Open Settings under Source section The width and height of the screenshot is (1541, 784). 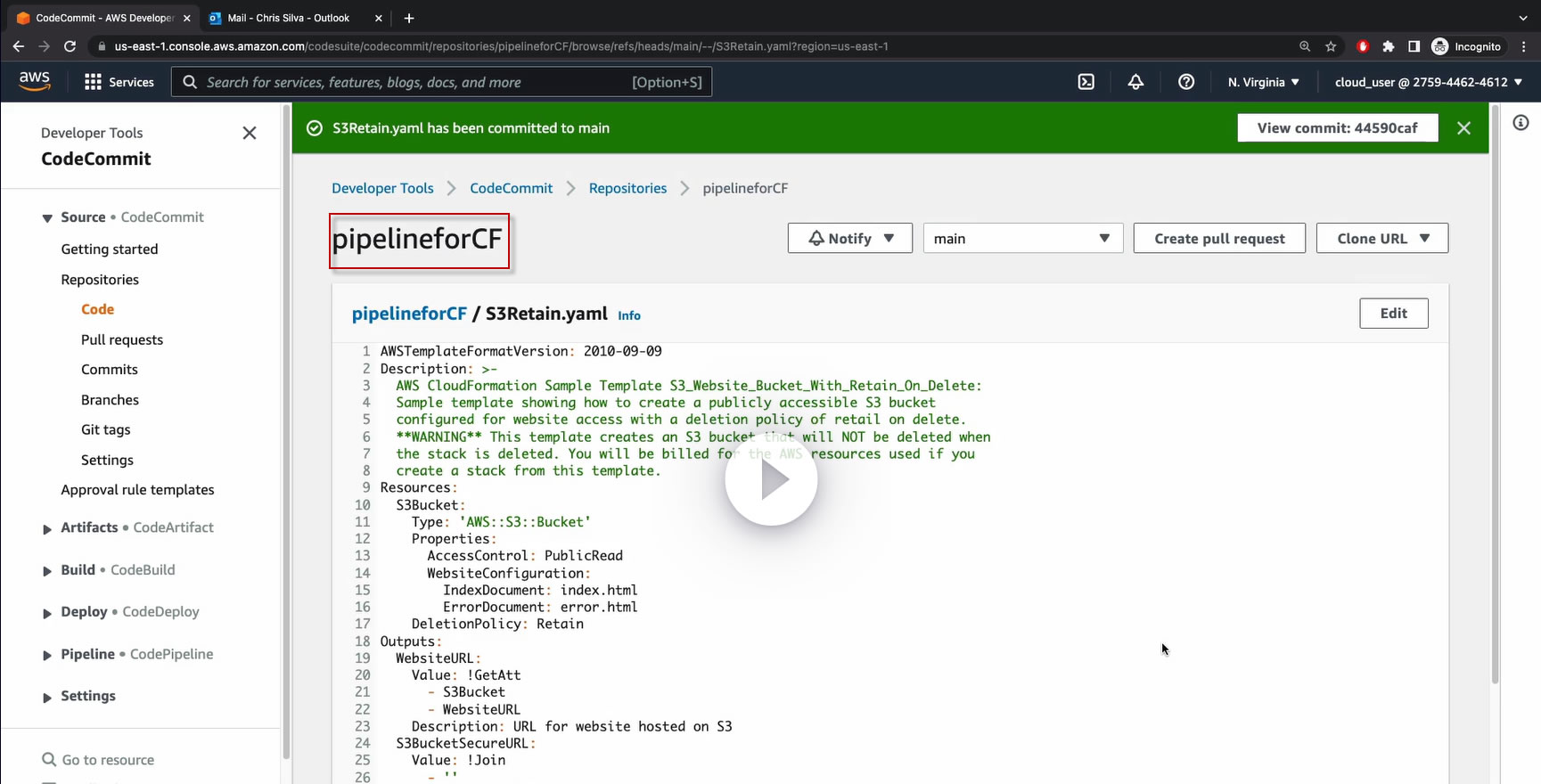[107, 460]
